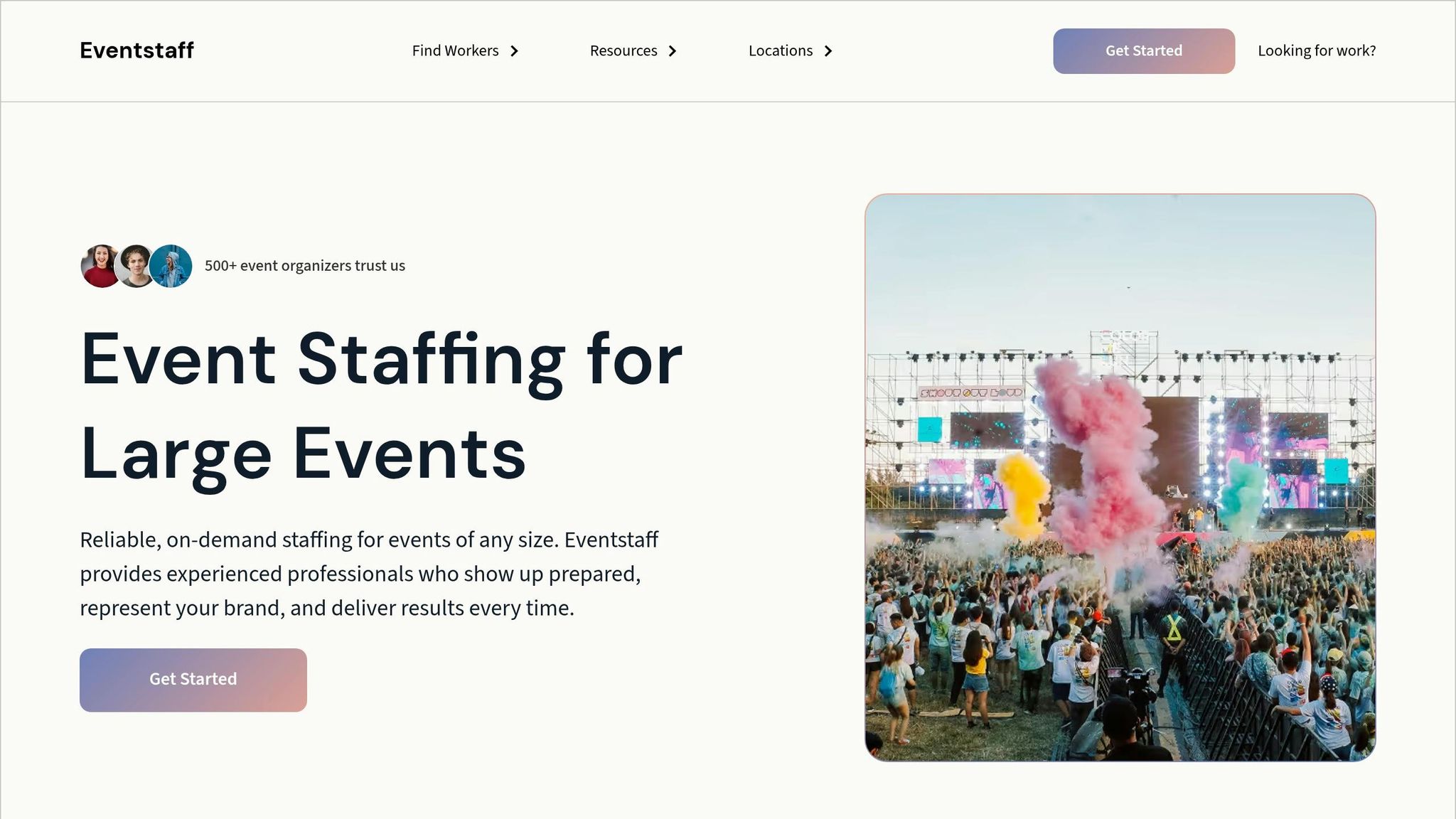This screenshot has height=819, width=1456.
Task: Click the Eventstaff logo
Action: 136,50
